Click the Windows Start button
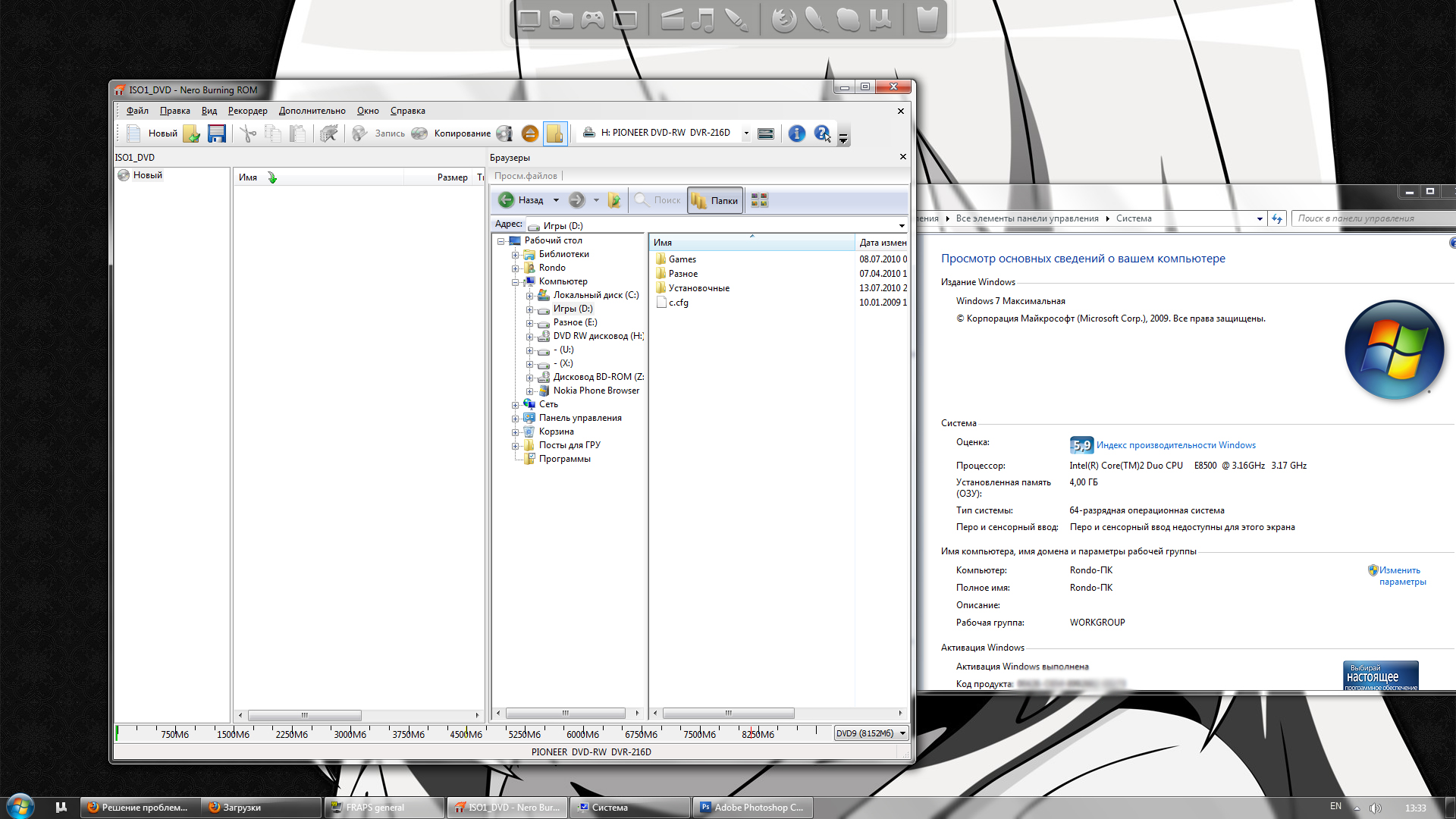Image resolution: width=1456 pixels, height=819 pixels. point(20,805)
